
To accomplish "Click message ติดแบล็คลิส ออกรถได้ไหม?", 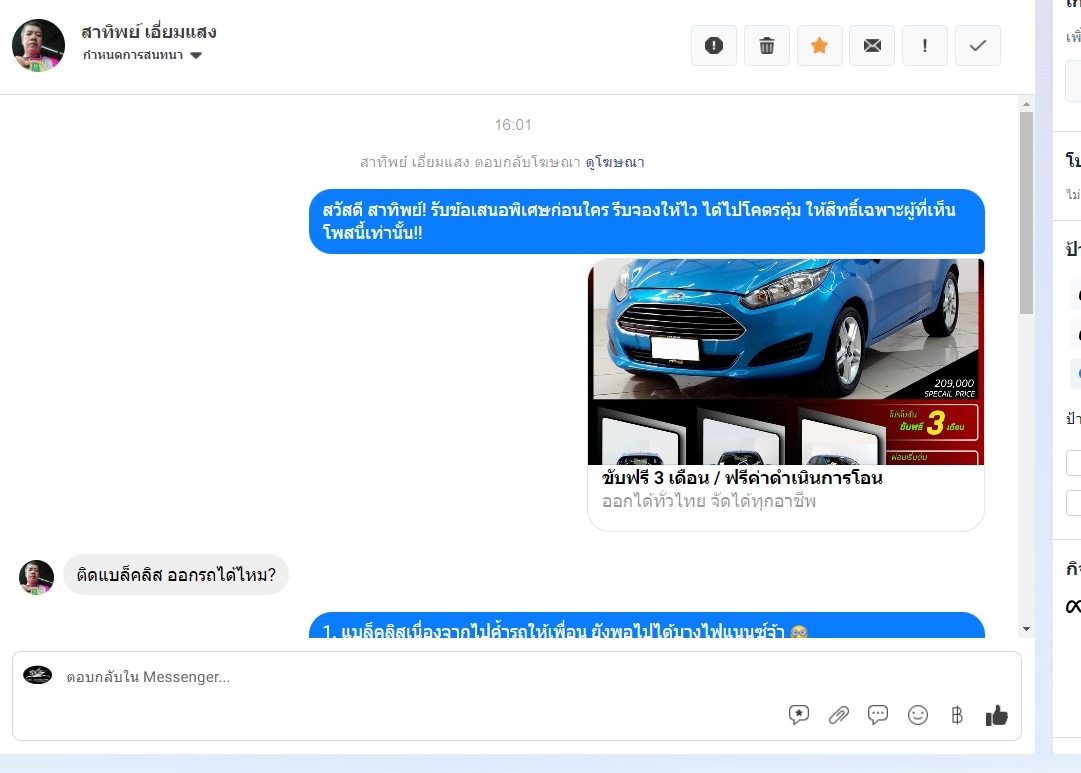I will [x=176, y=574].
